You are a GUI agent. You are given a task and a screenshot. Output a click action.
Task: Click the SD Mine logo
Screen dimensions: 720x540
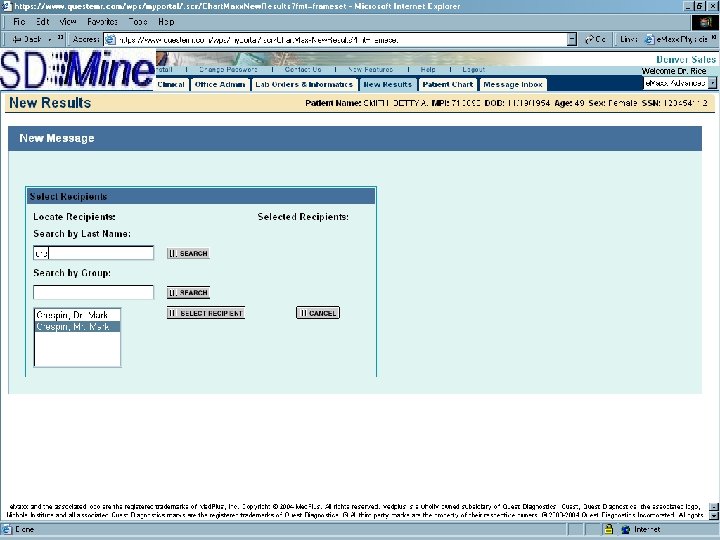pyautogui.click(x=78, y=70)
